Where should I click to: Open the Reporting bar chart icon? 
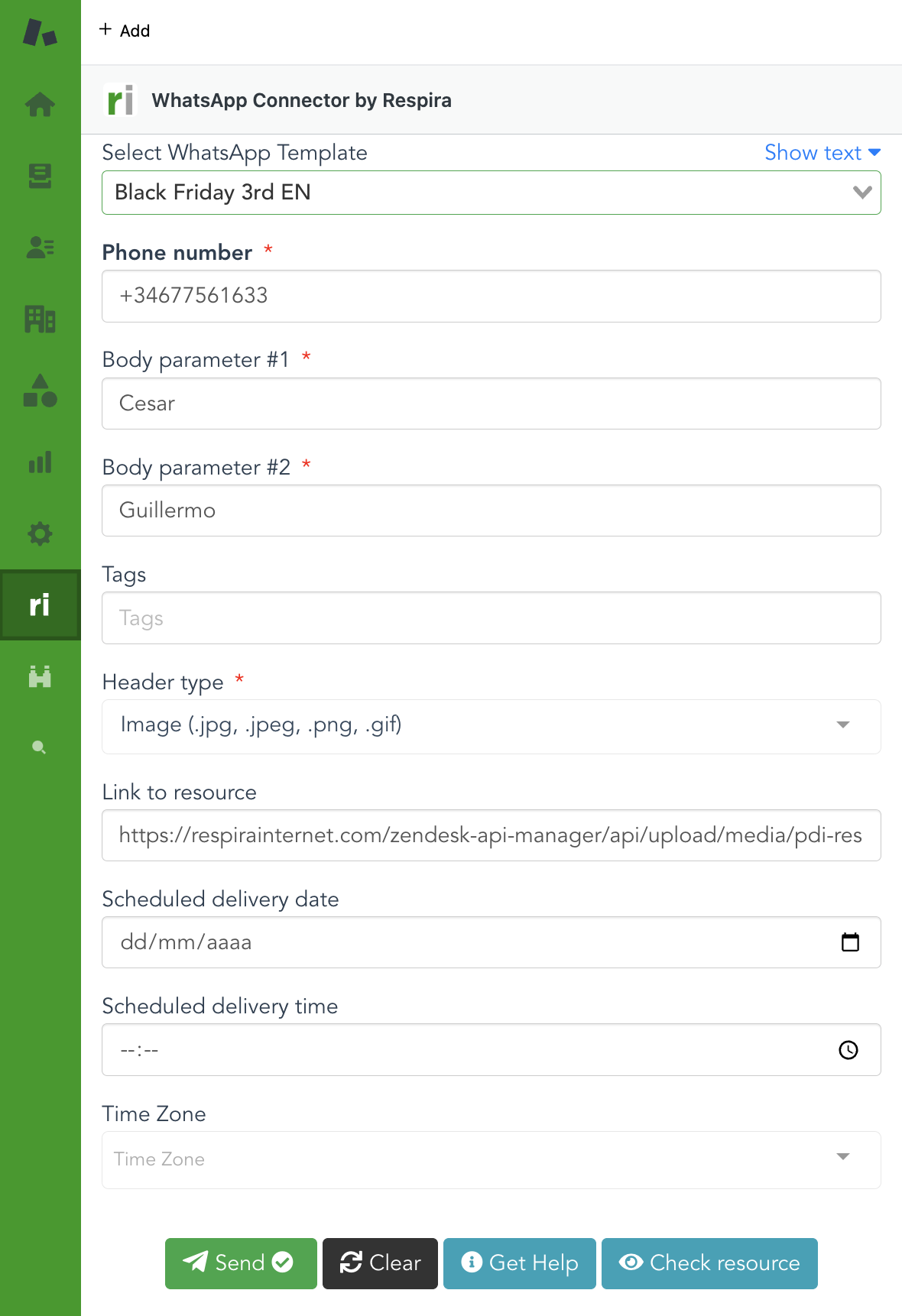(40, 462)
